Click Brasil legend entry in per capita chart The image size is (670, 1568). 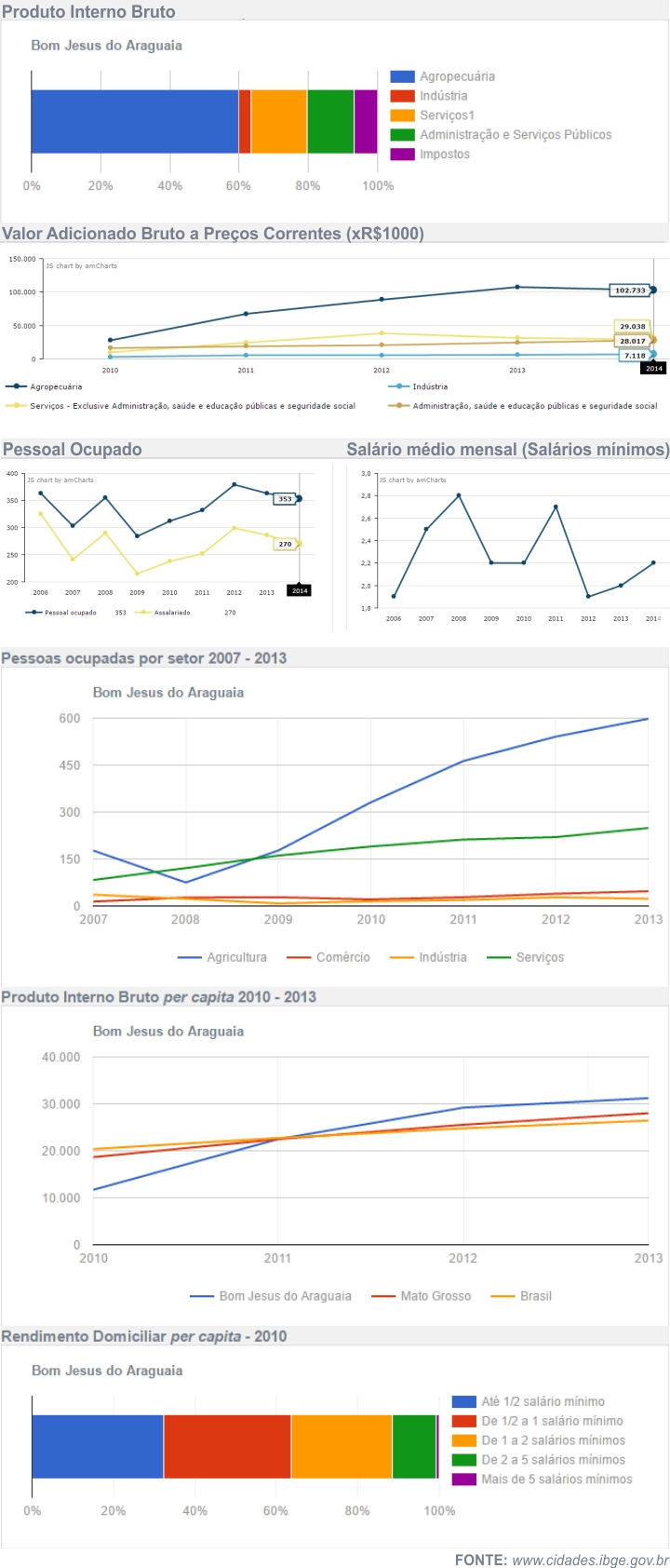pyautogui.click(x=521, y=1296)
